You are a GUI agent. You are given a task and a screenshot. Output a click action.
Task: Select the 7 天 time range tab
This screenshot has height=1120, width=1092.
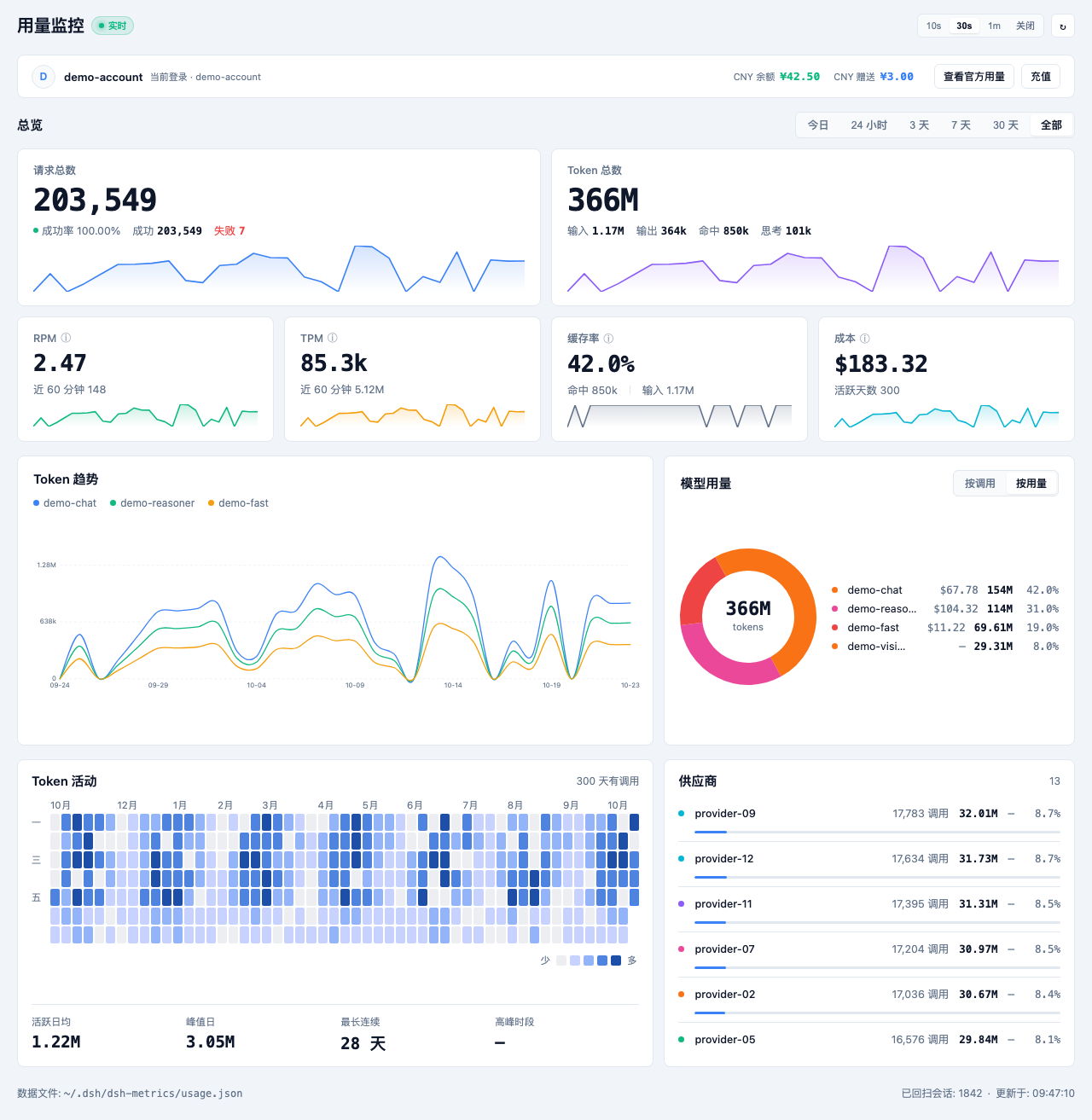coord(961,125)
